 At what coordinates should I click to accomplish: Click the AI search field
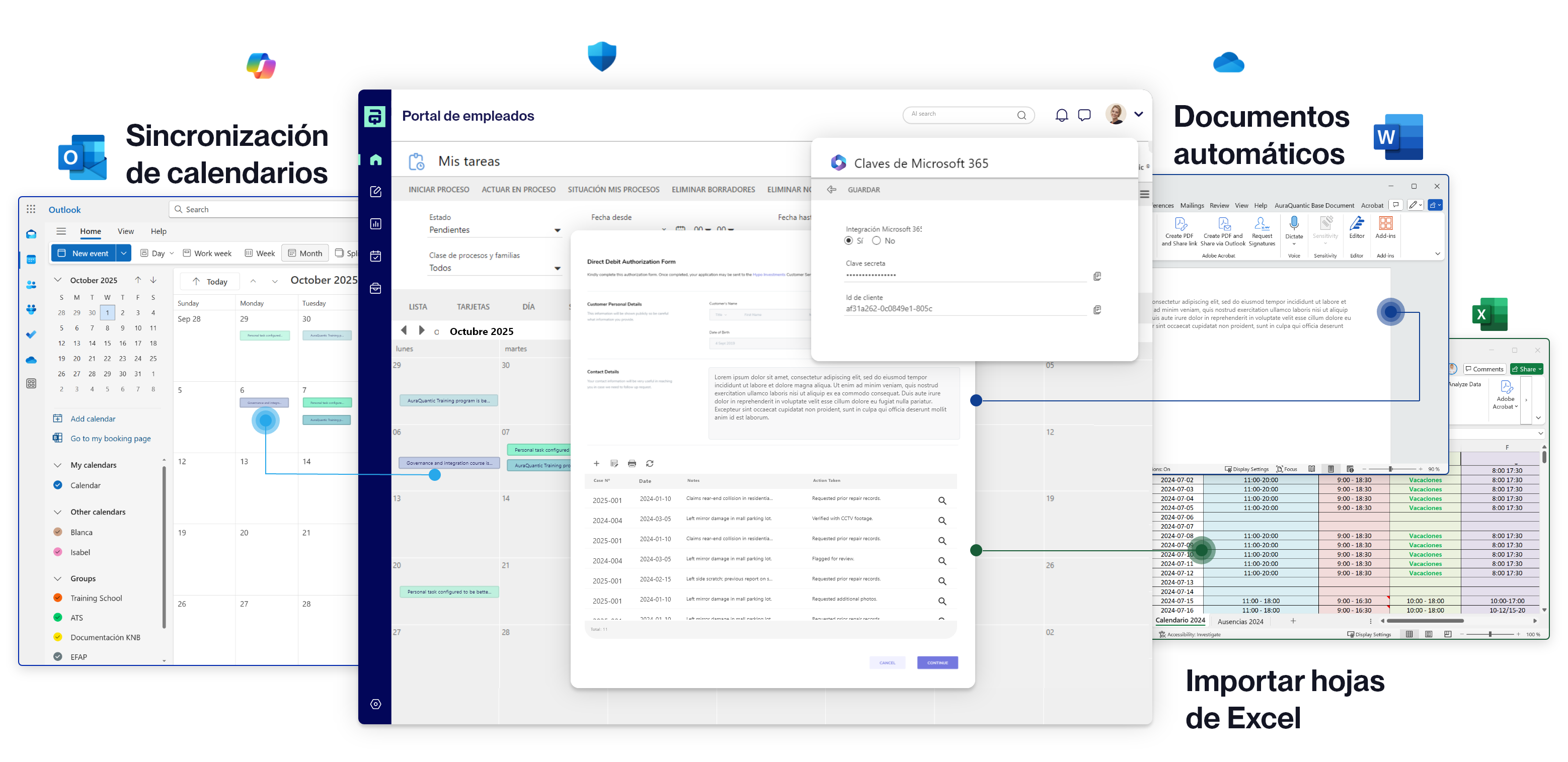pos(959,114)
